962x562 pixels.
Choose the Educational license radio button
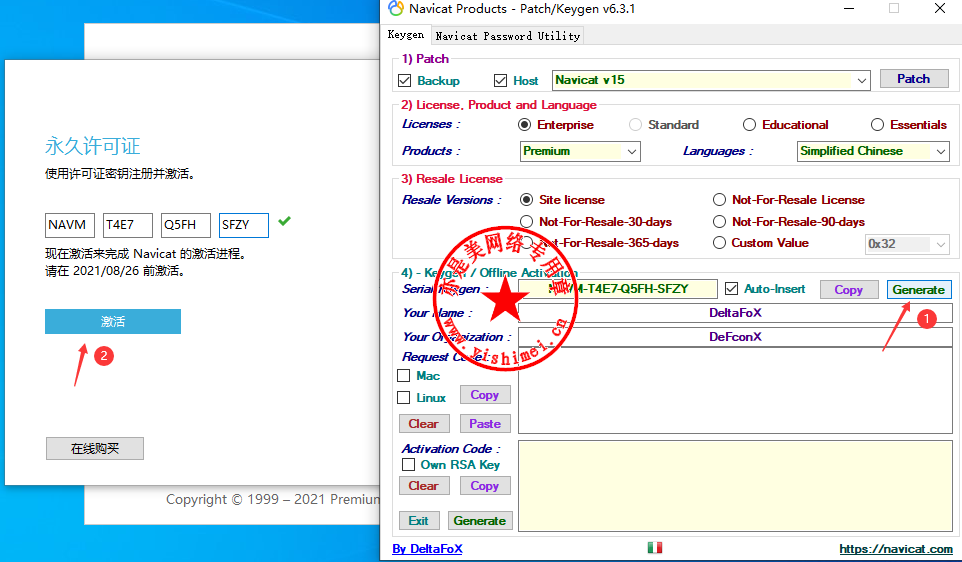pos(749,125)
